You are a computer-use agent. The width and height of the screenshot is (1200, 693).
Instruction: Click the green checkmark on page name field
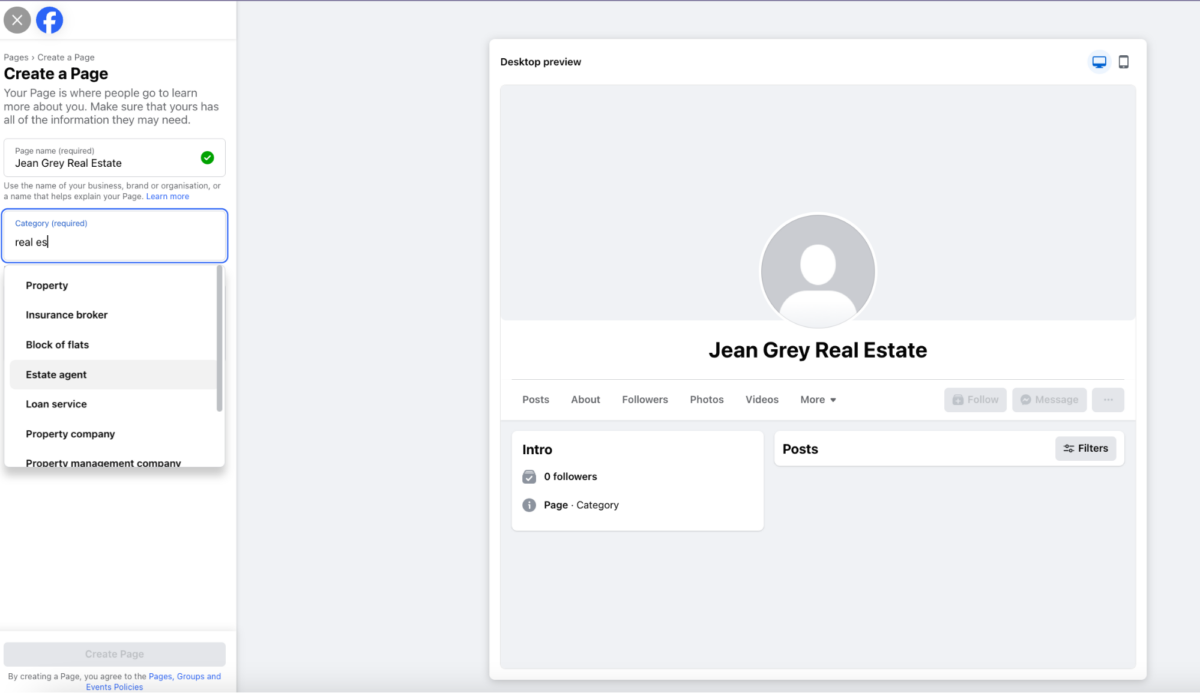point(207,157)
